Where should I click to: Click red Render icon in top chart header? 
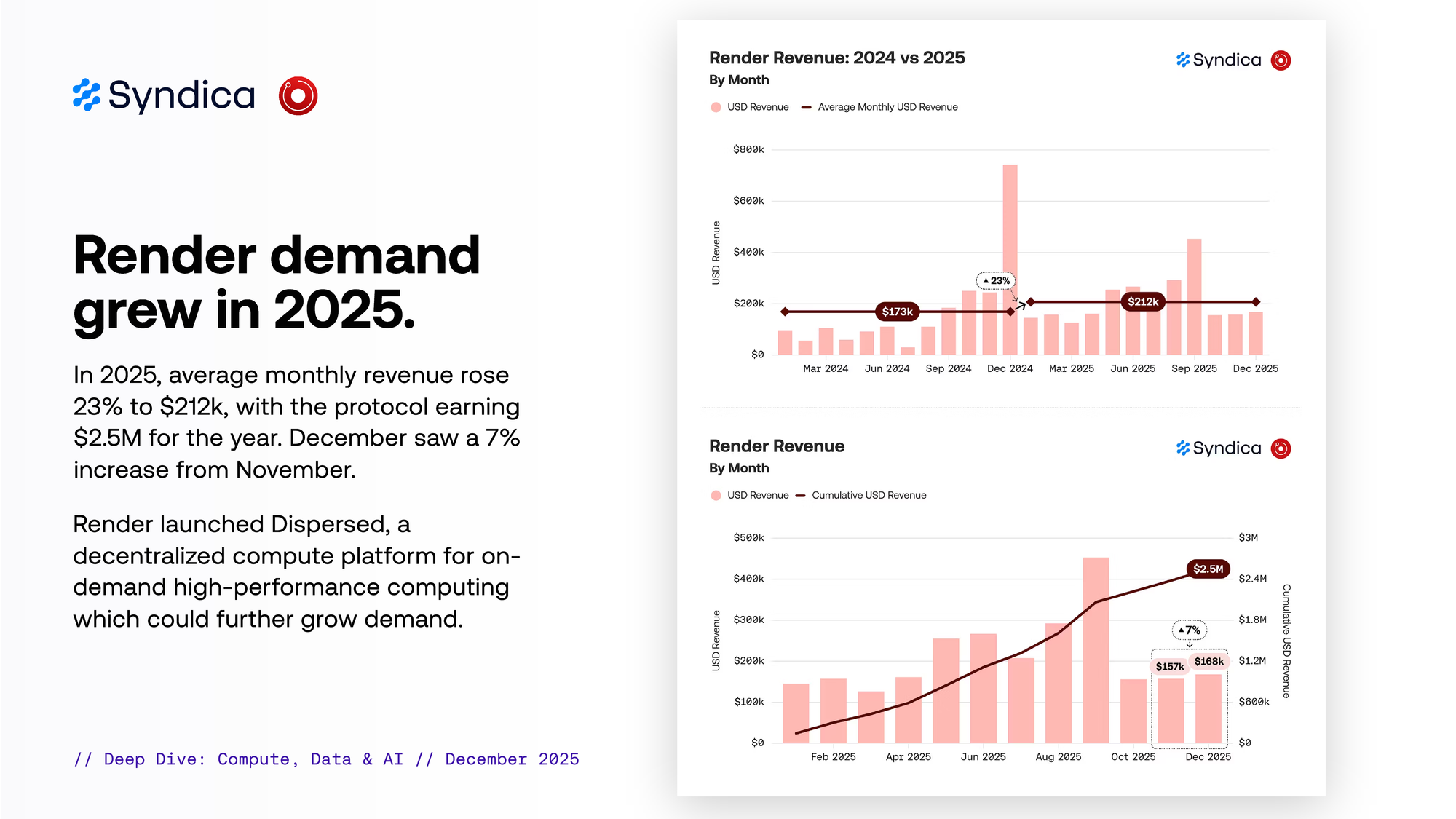pyautogui.click(x=1281, y=60)
